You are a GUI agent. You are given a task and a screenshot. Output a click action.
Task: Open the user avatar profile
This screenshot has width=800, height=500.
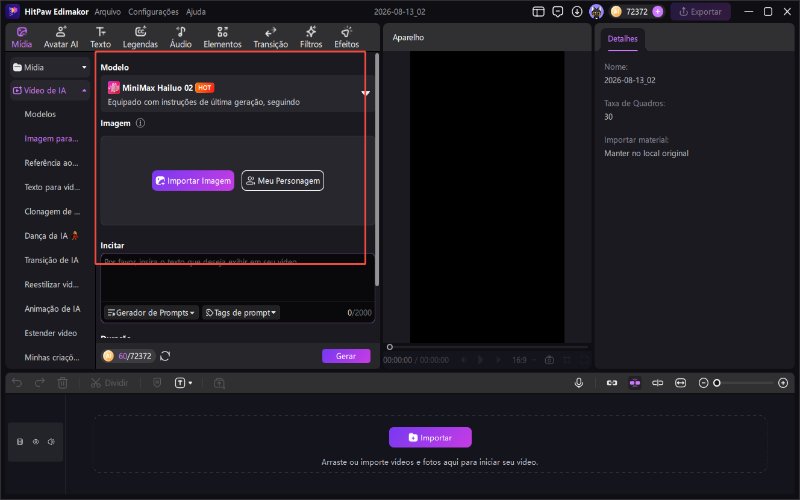596,11
